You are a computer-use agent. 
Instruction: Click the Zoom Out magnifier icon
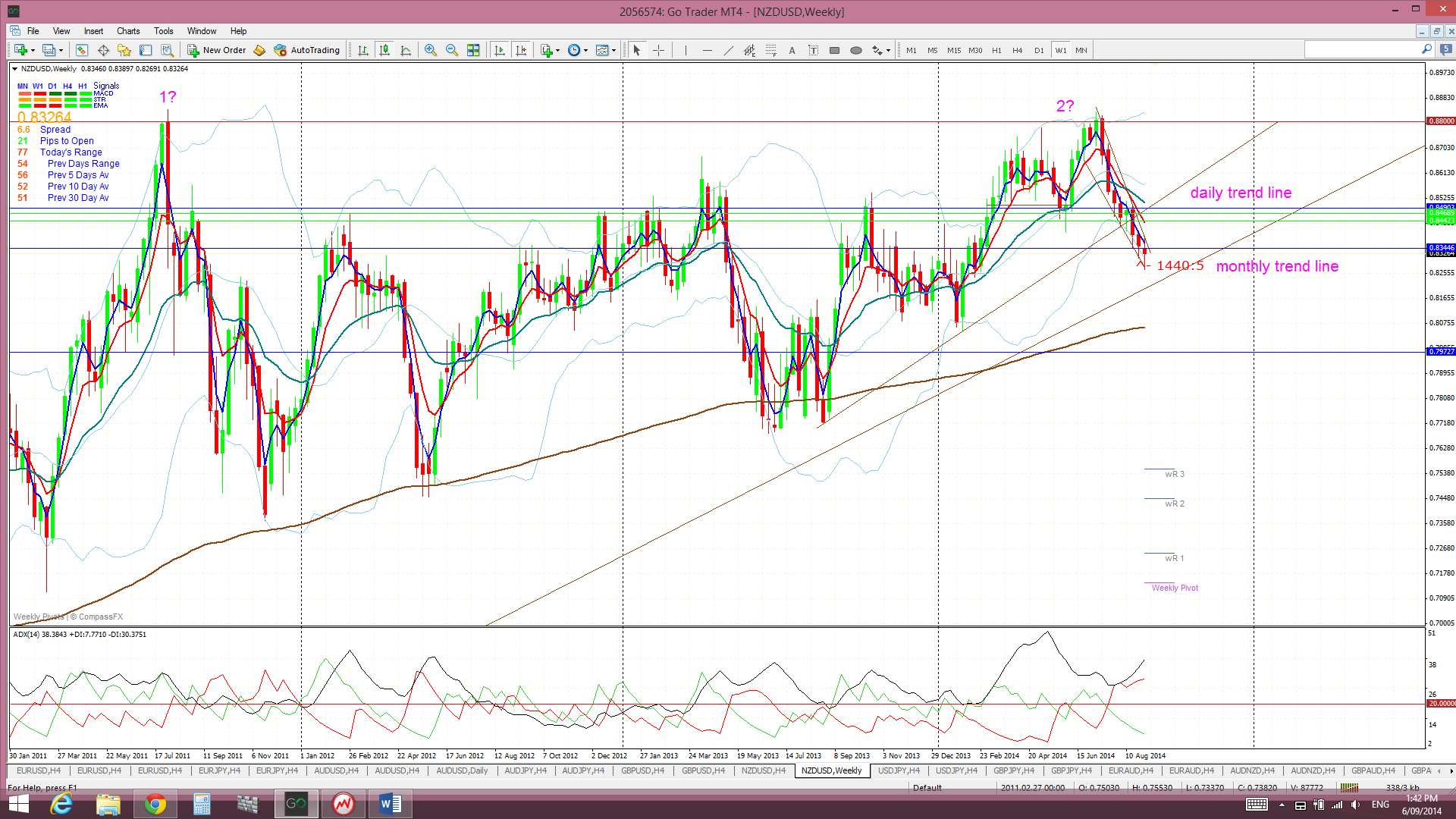click(x=452, y=50)
